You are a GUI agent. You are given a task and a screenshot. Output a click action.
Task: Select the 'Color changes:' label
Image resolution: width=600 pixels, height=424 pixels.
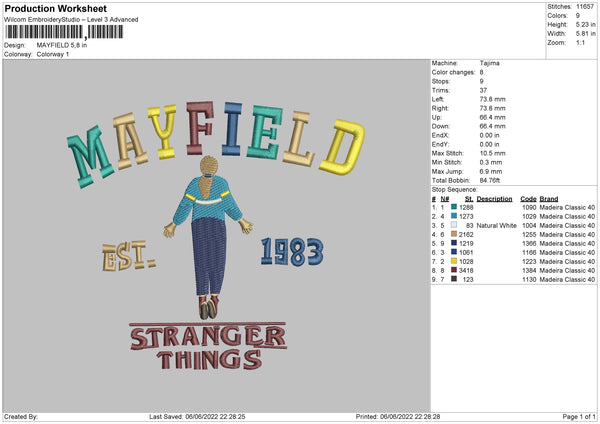[453, 72]
